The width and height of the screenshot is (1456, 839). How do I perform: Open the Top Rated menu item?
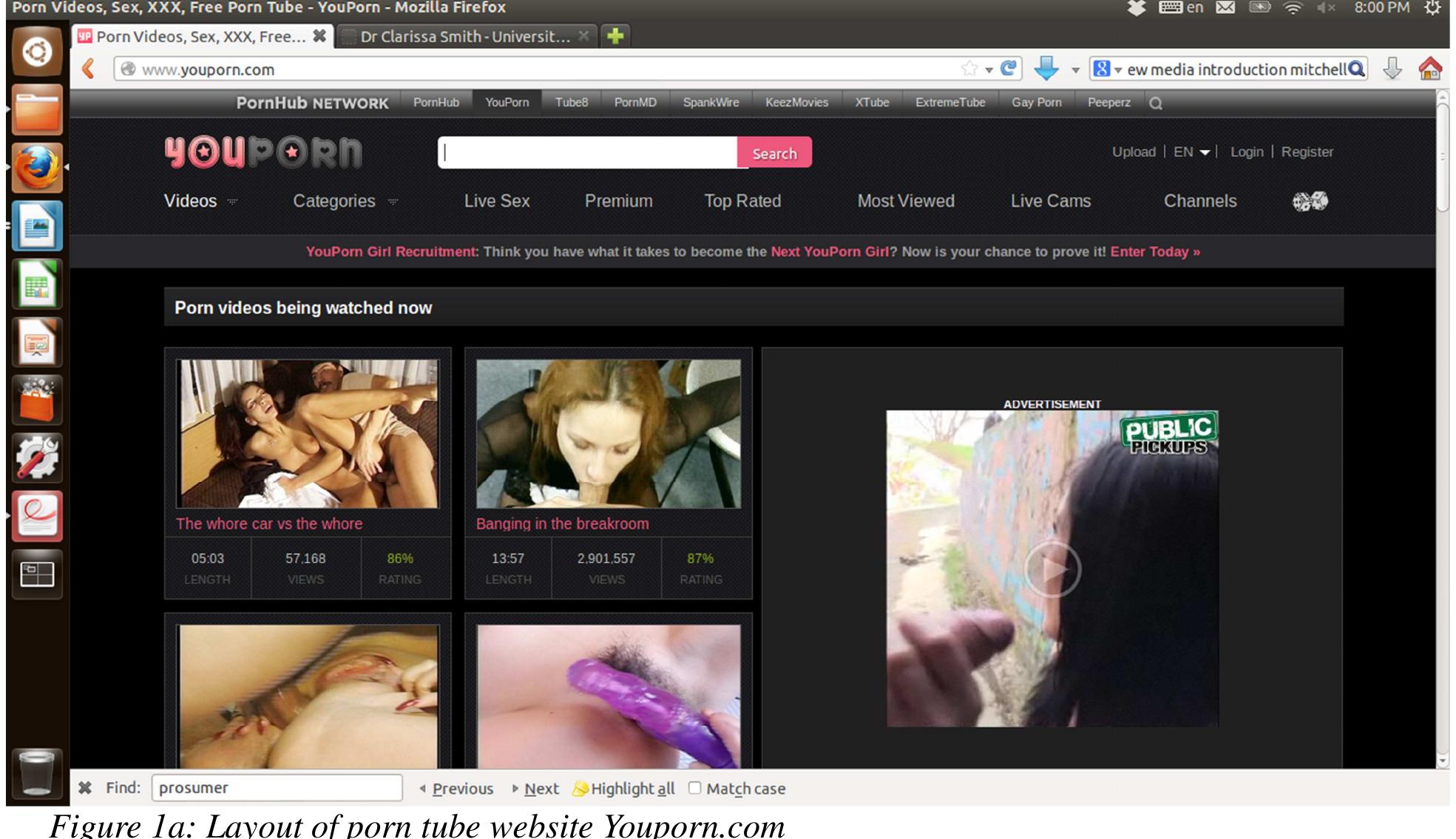coord(742,201)
